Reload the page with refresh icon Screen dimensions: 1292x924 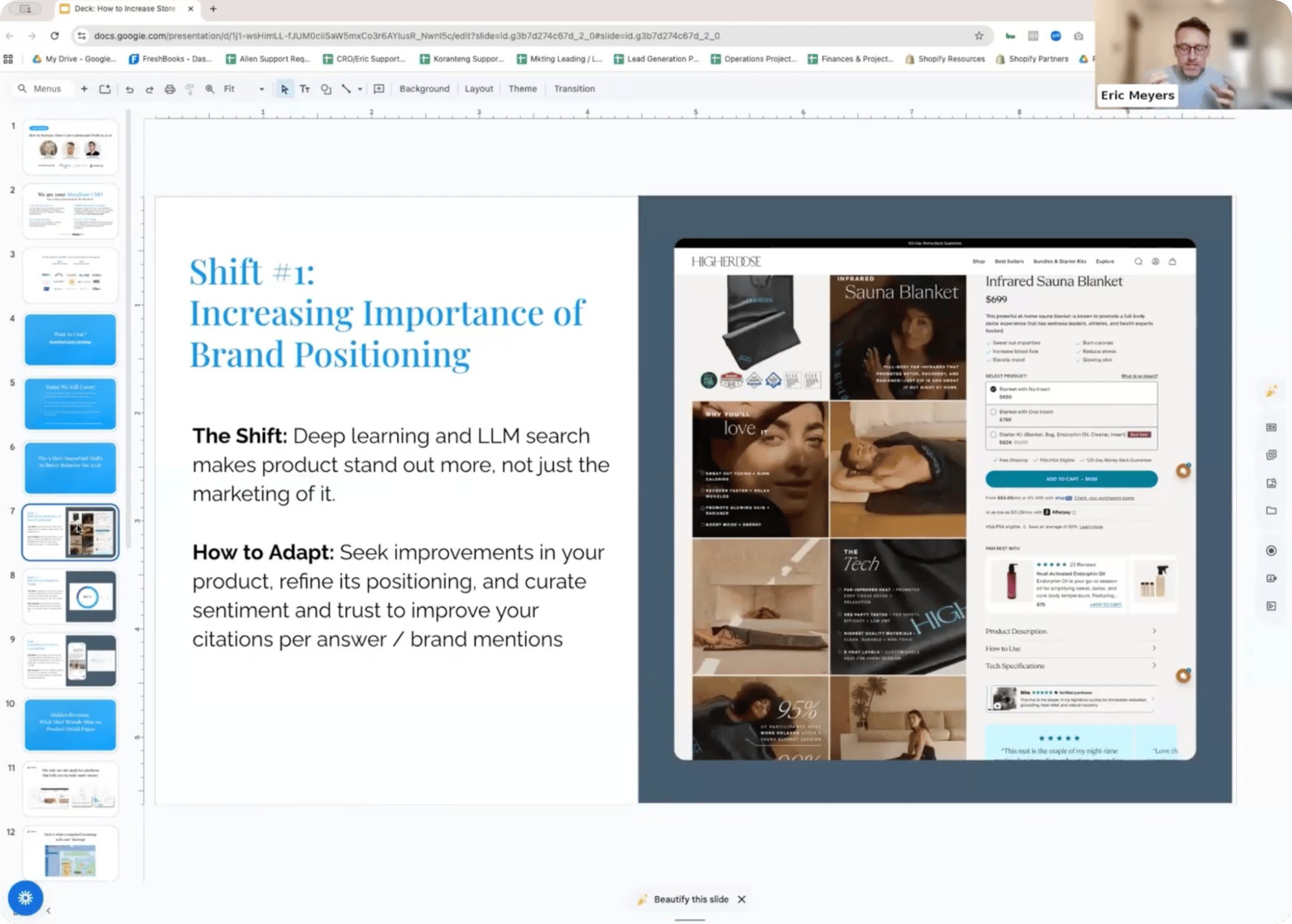click(55, 36)
